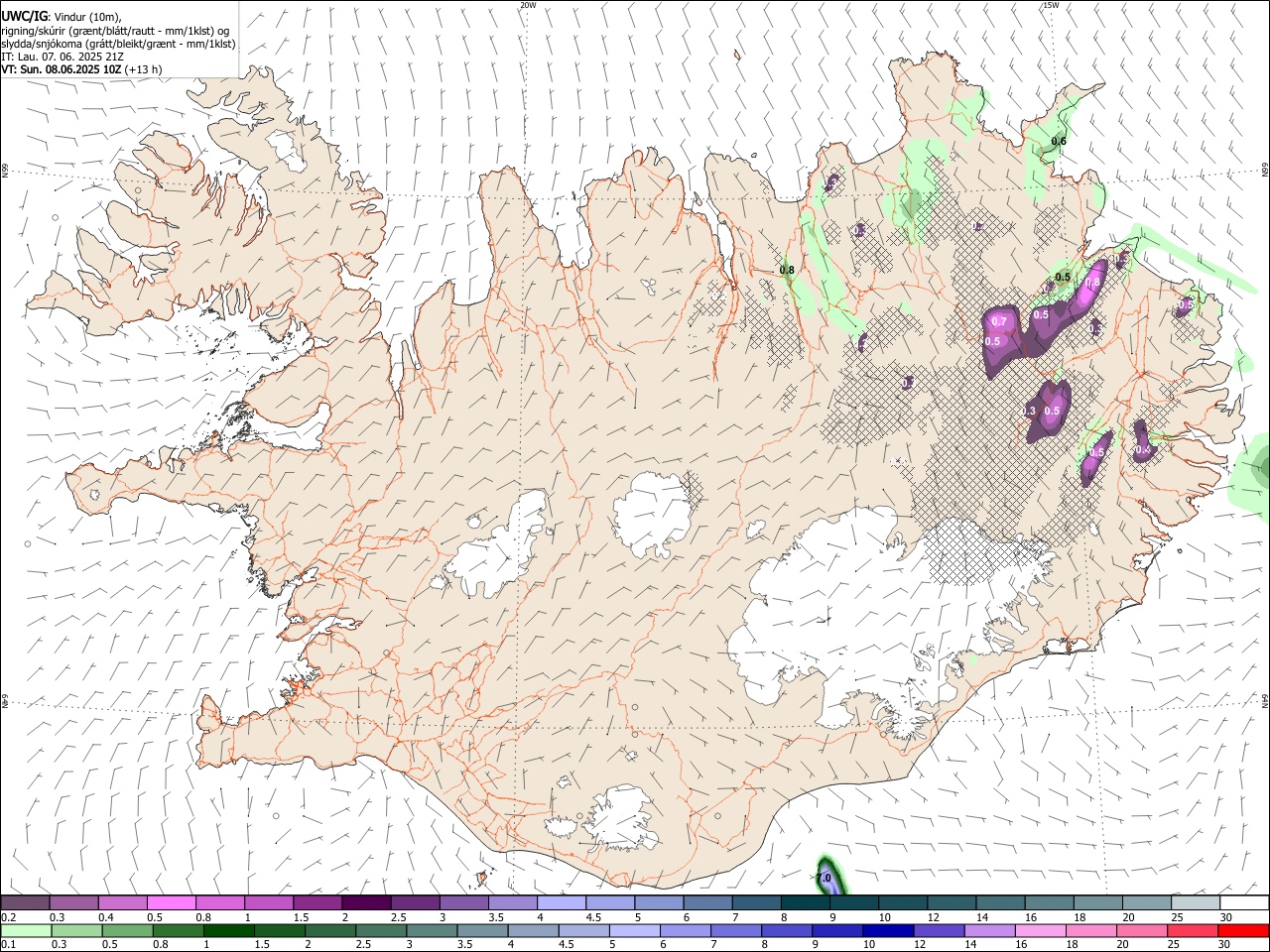The width and height of the screenshot is (1270, 952).
Task: Click the black 0.8 rain value on the map
Action: [x=787, y=270]
